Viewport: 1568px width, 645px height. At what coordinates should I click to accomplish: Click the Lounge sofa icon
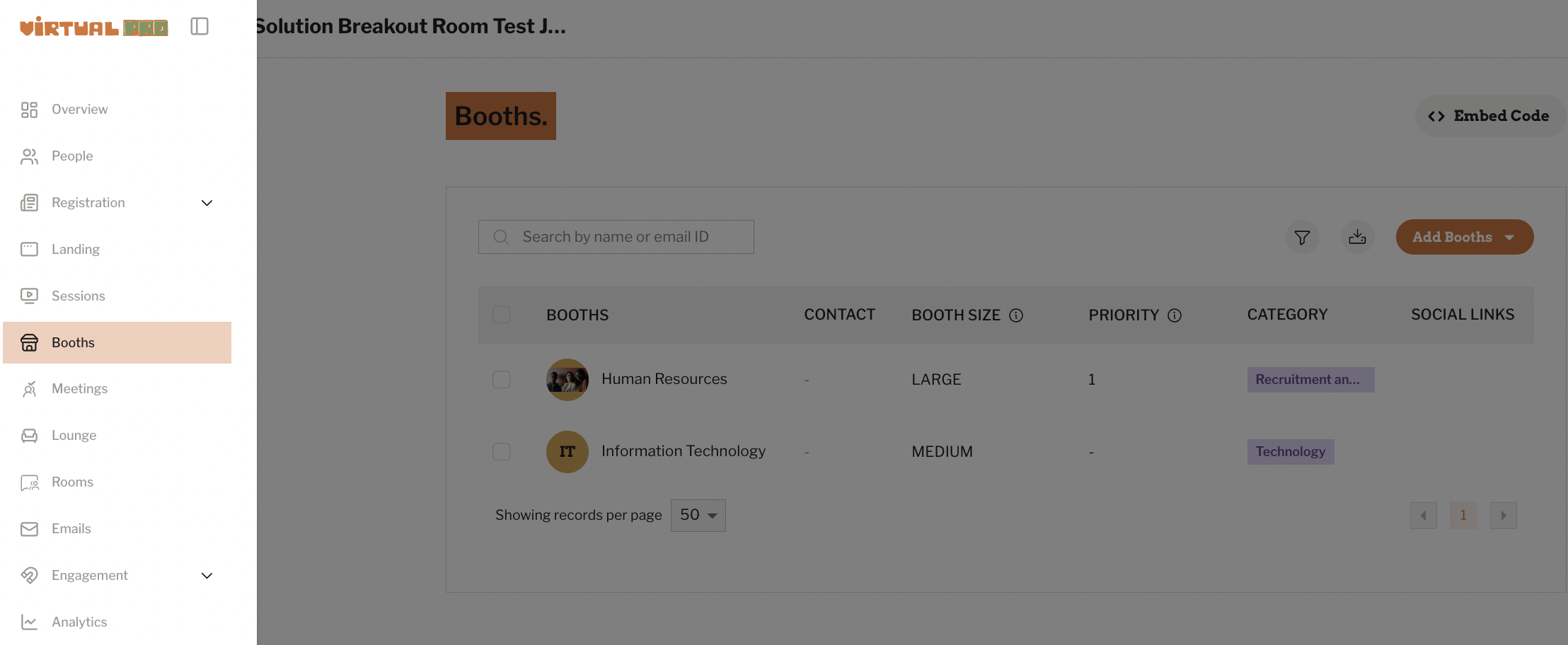pos(29,436)
